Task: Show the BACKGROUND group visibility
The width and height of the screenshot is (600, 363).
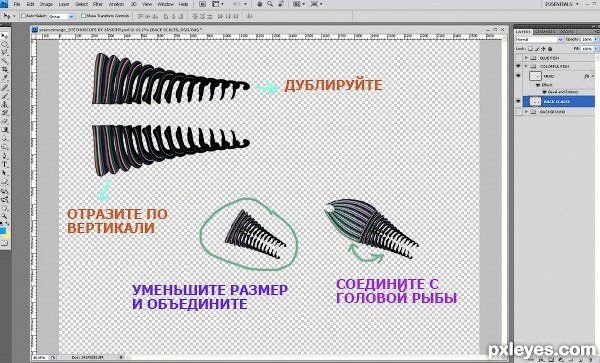Action: tap(518, 112)
